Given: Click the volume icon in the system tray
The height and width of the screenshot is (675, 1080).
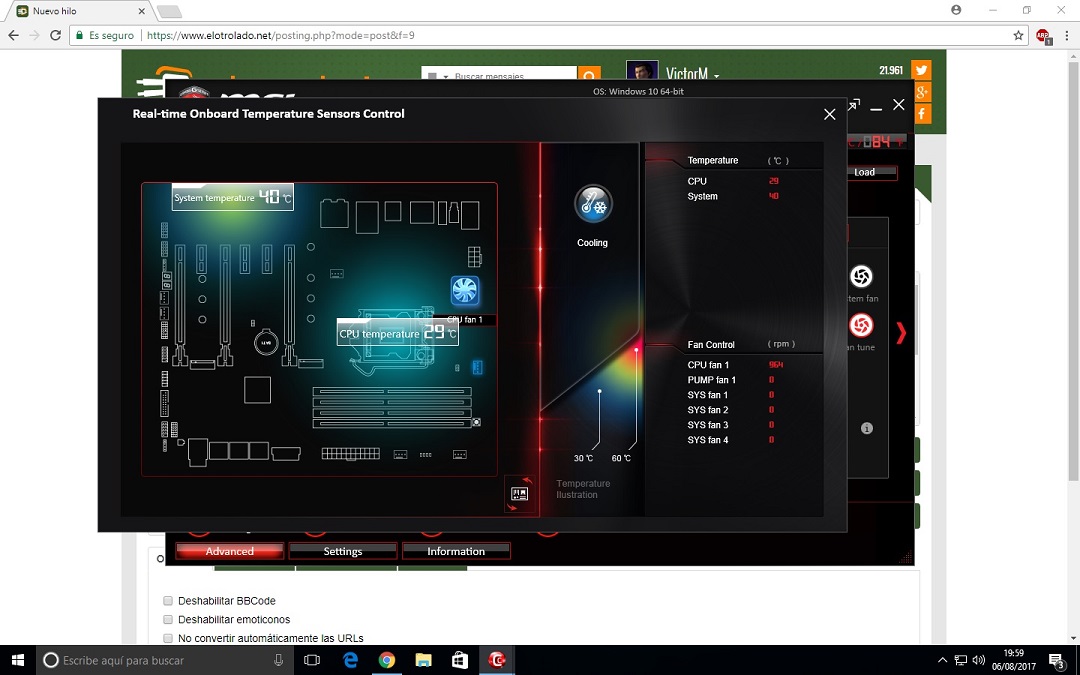Looking at the screenshot, I should 978,660.
